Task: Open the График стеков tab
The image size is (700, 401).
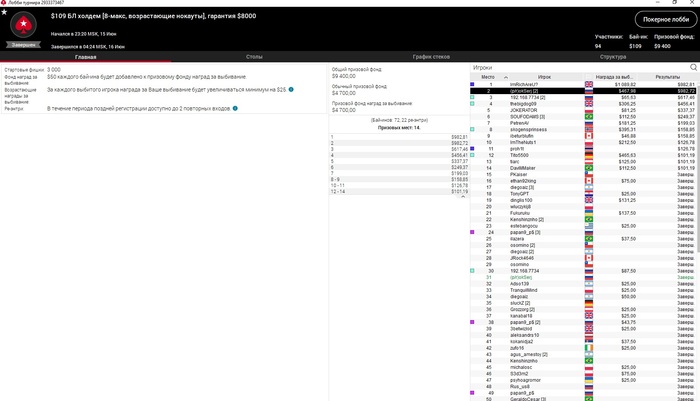Action: [x=431, y=57]
